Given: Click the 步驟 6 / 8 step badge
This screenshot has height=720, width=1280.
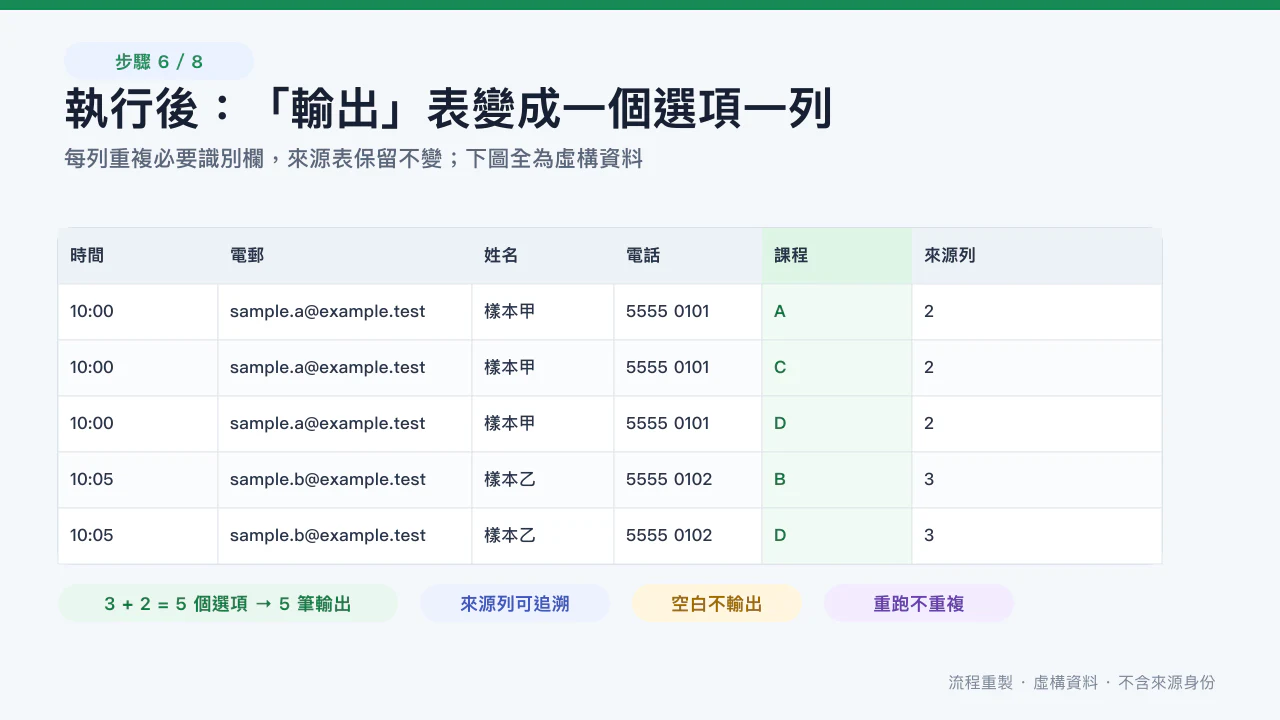Looking at the screenshot, I should point(159,61).
